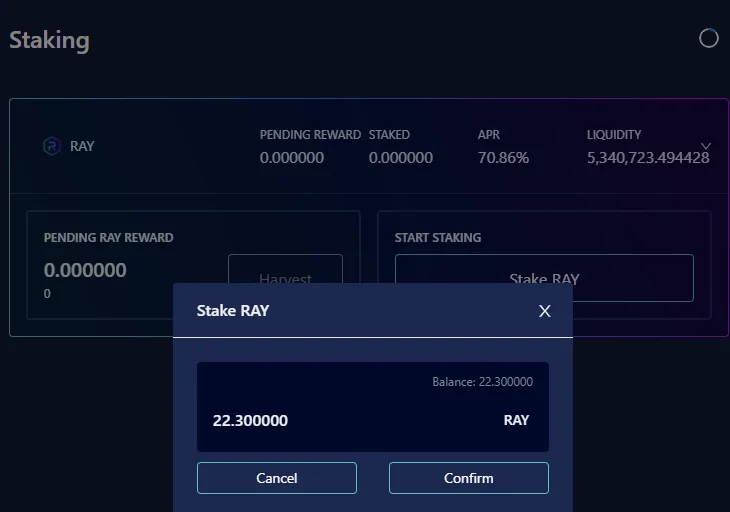
Task: Close the Stake RAY dialog
Action: pyautogui.click(x=544, y=311)
